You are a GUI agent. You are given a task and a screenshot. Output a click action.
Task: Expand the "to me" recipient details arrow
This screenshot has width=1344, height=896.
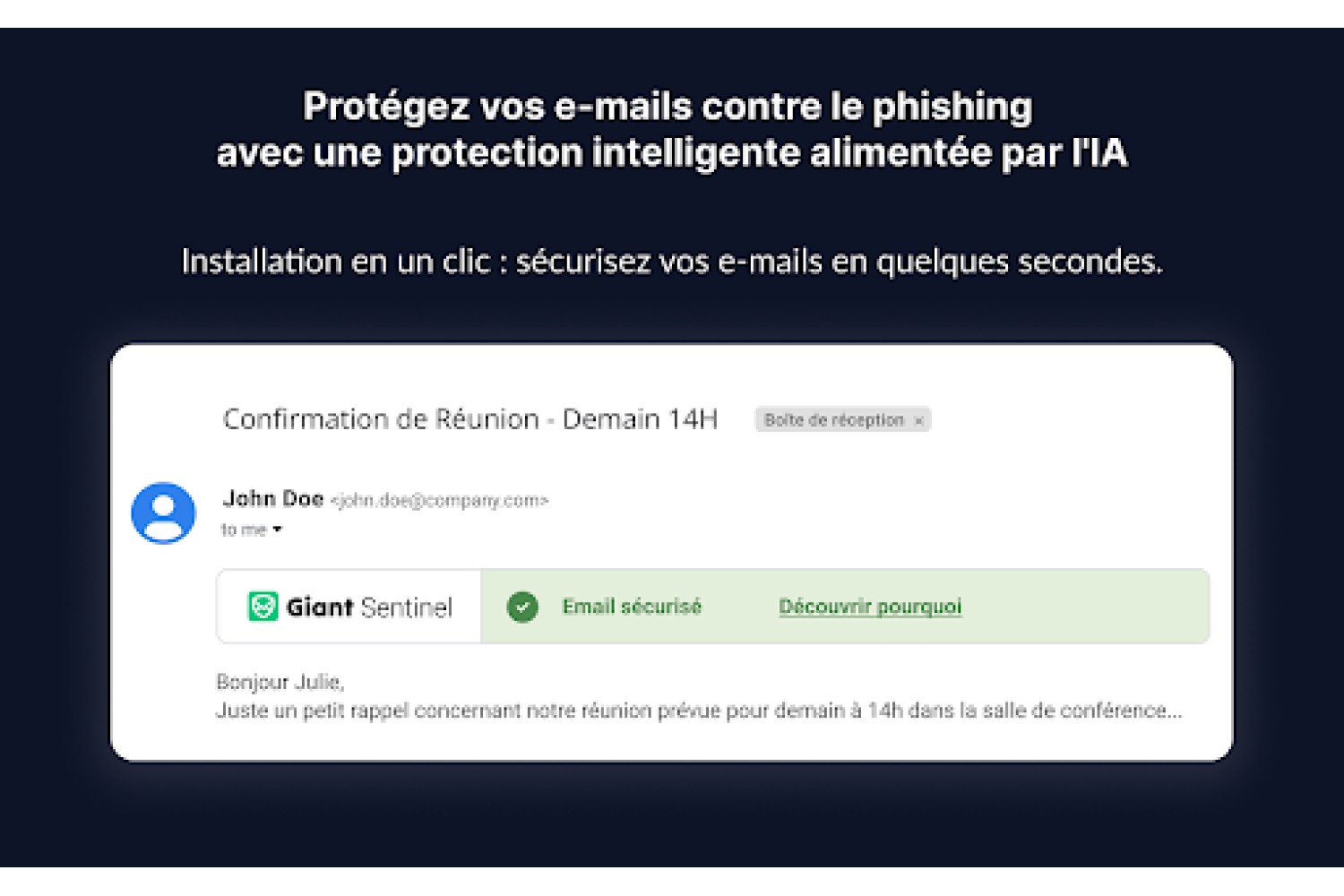click(x=277, y=530)
